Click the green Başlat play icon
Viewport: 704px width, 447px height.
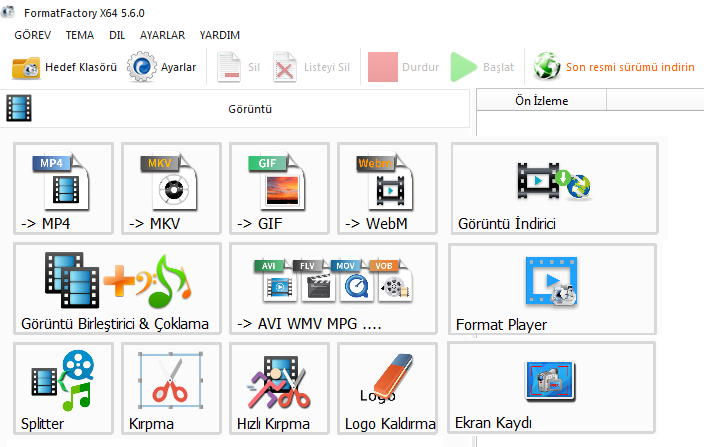click(463, 67)
